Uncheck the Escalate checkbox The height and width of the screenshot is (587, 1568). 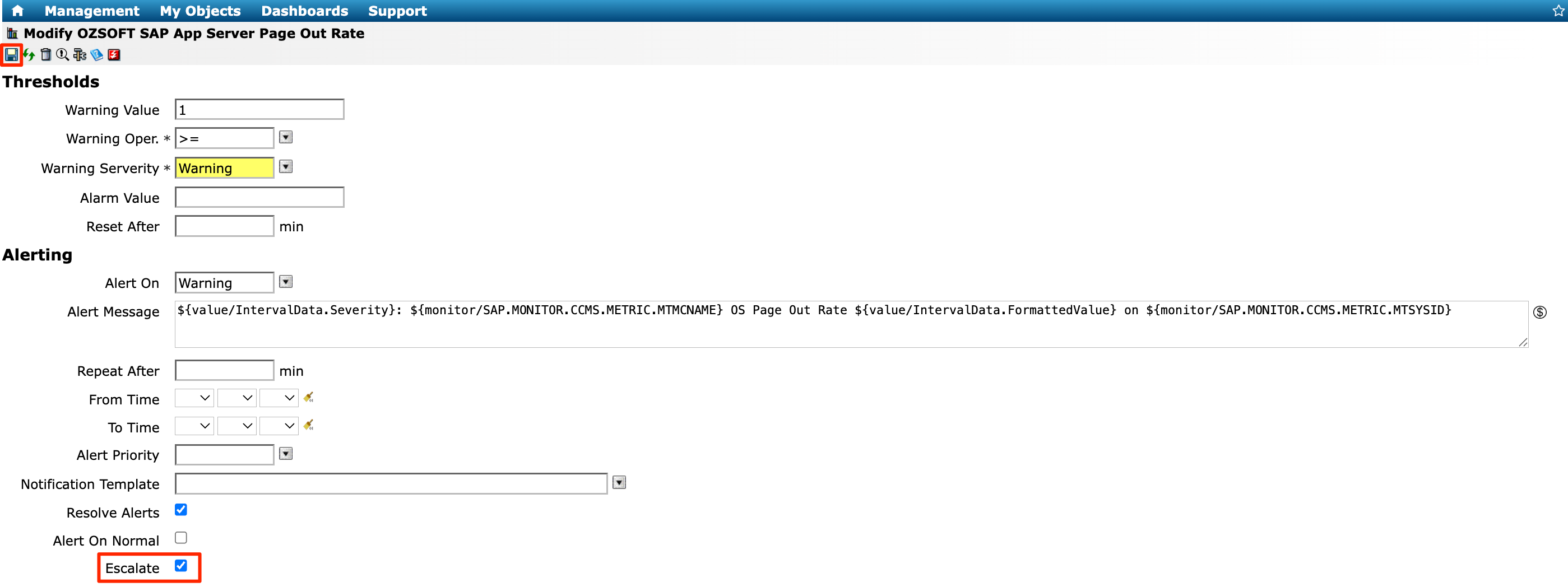[181, 566]
